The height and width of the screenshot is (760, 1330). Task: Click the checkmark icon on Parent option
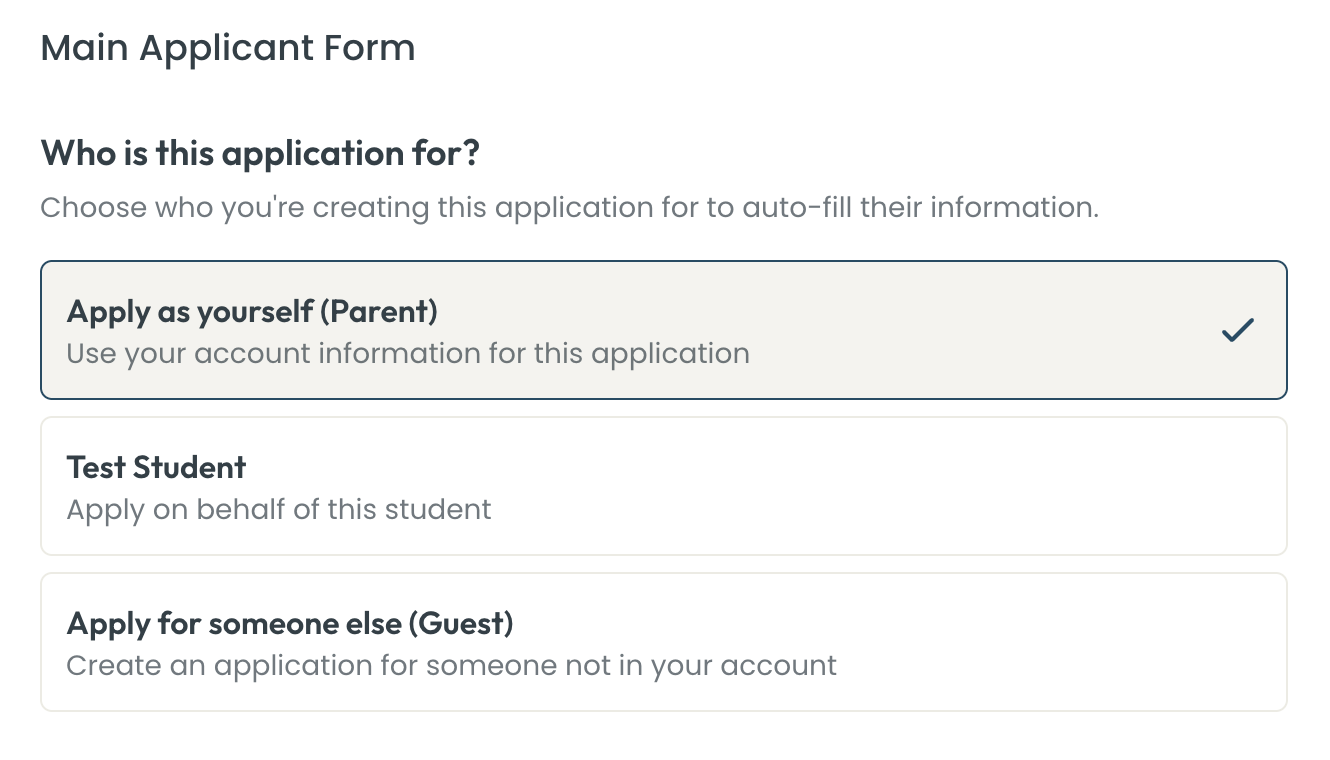click(1237, 330)
